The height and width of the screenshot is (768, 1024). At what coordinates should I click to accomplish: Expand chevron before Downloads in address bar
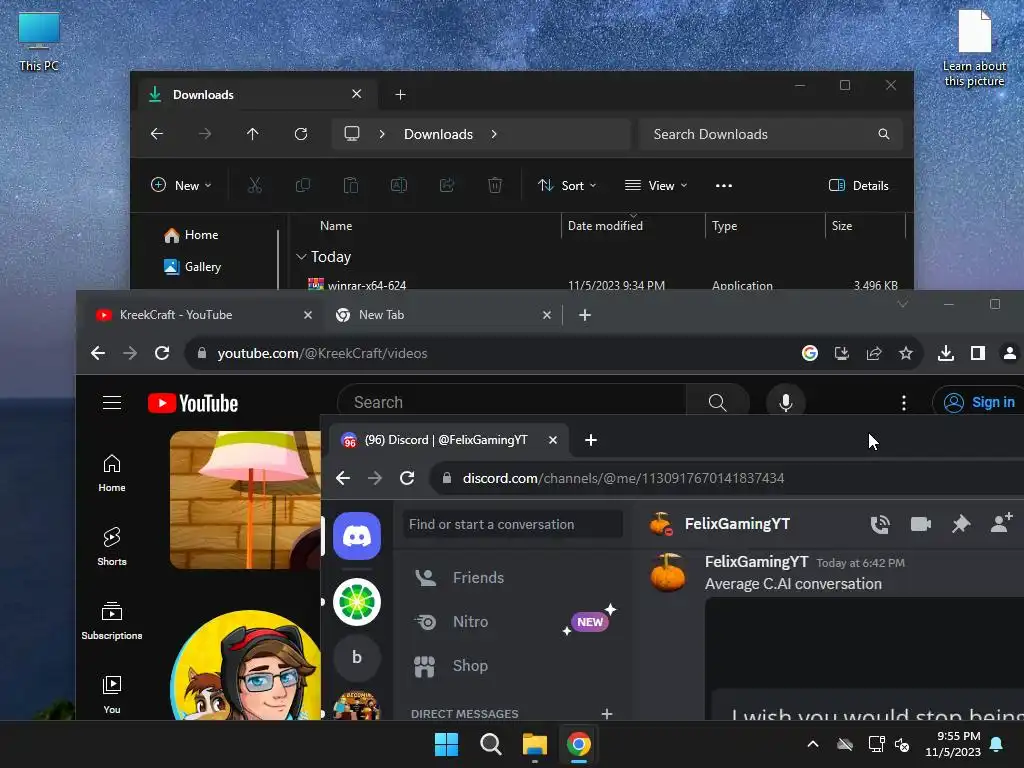click(x=382, y=134)
